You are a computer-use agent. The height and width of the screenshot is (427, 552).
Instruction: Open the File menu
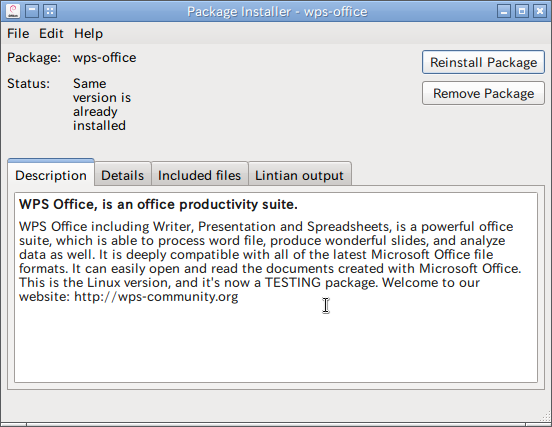(18, 34)
